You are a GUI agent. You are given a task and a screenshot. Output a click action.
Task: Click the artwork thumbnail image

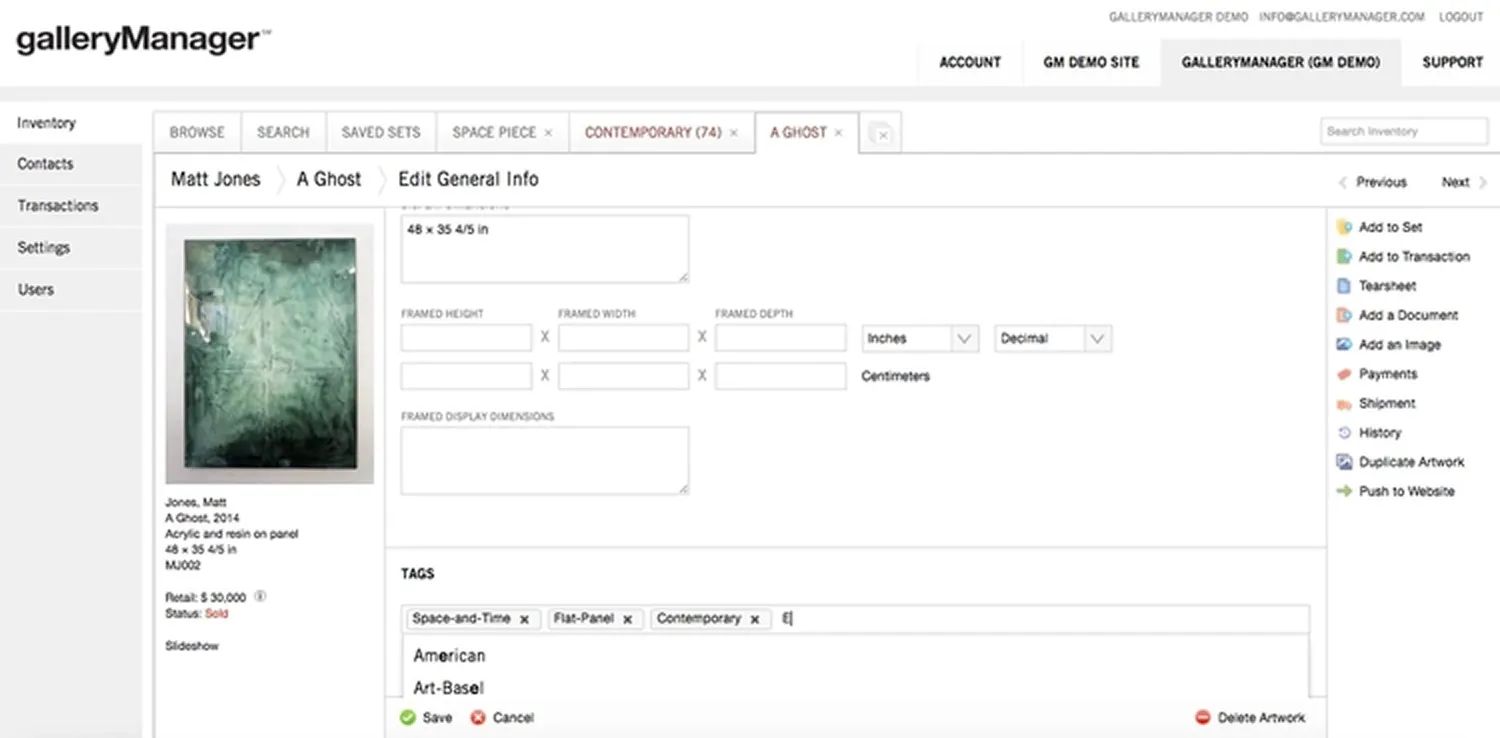coord(270,354)
